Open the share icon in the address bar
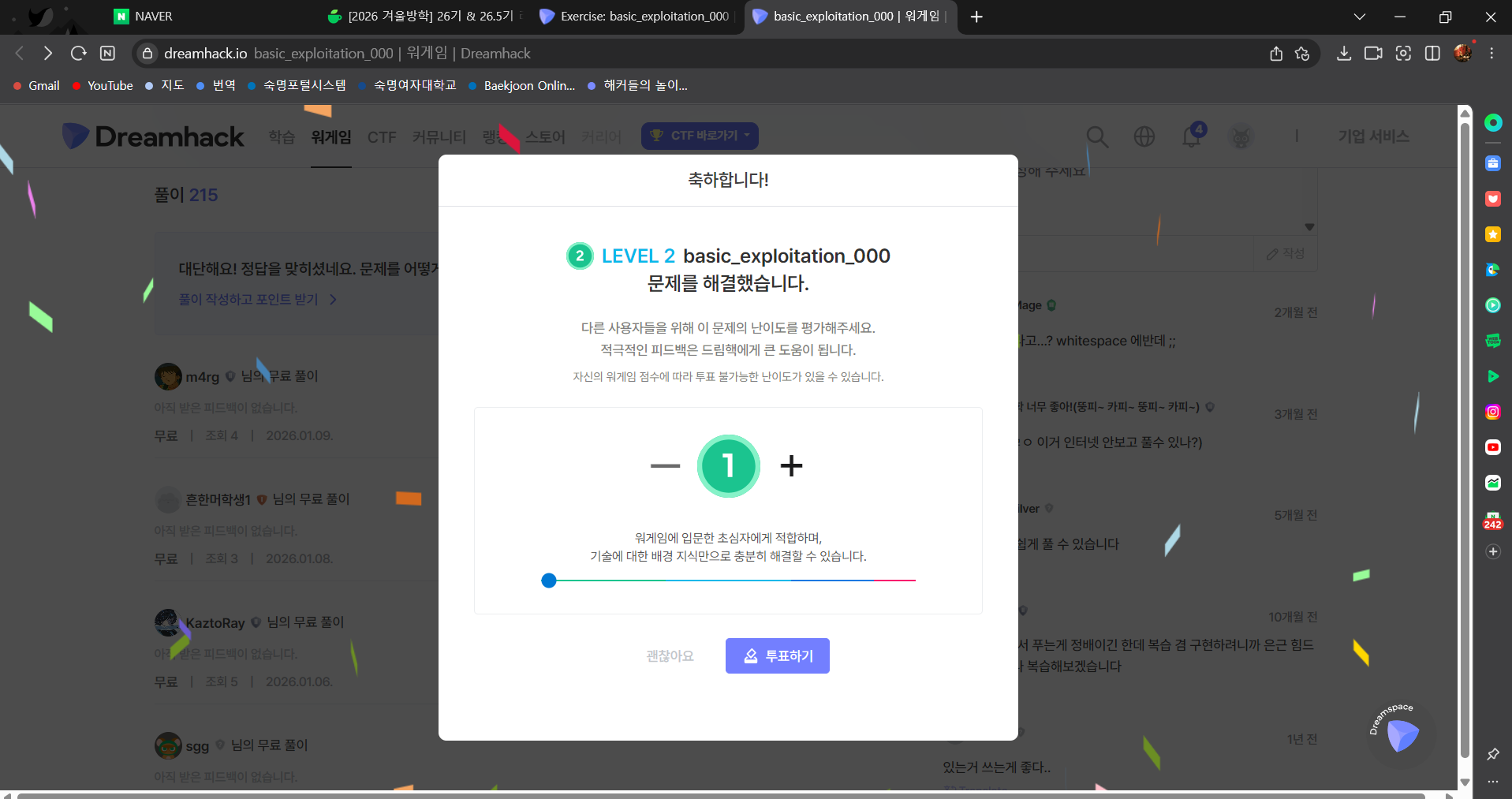 pyautogui.click(x=1275, y=54)
